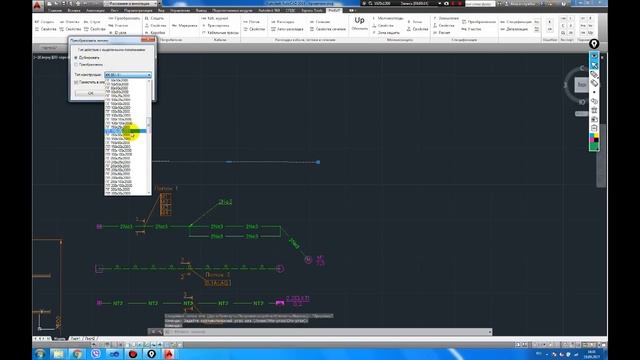
Task: Run the Авто раскладка tool
Action: point(287,29)
